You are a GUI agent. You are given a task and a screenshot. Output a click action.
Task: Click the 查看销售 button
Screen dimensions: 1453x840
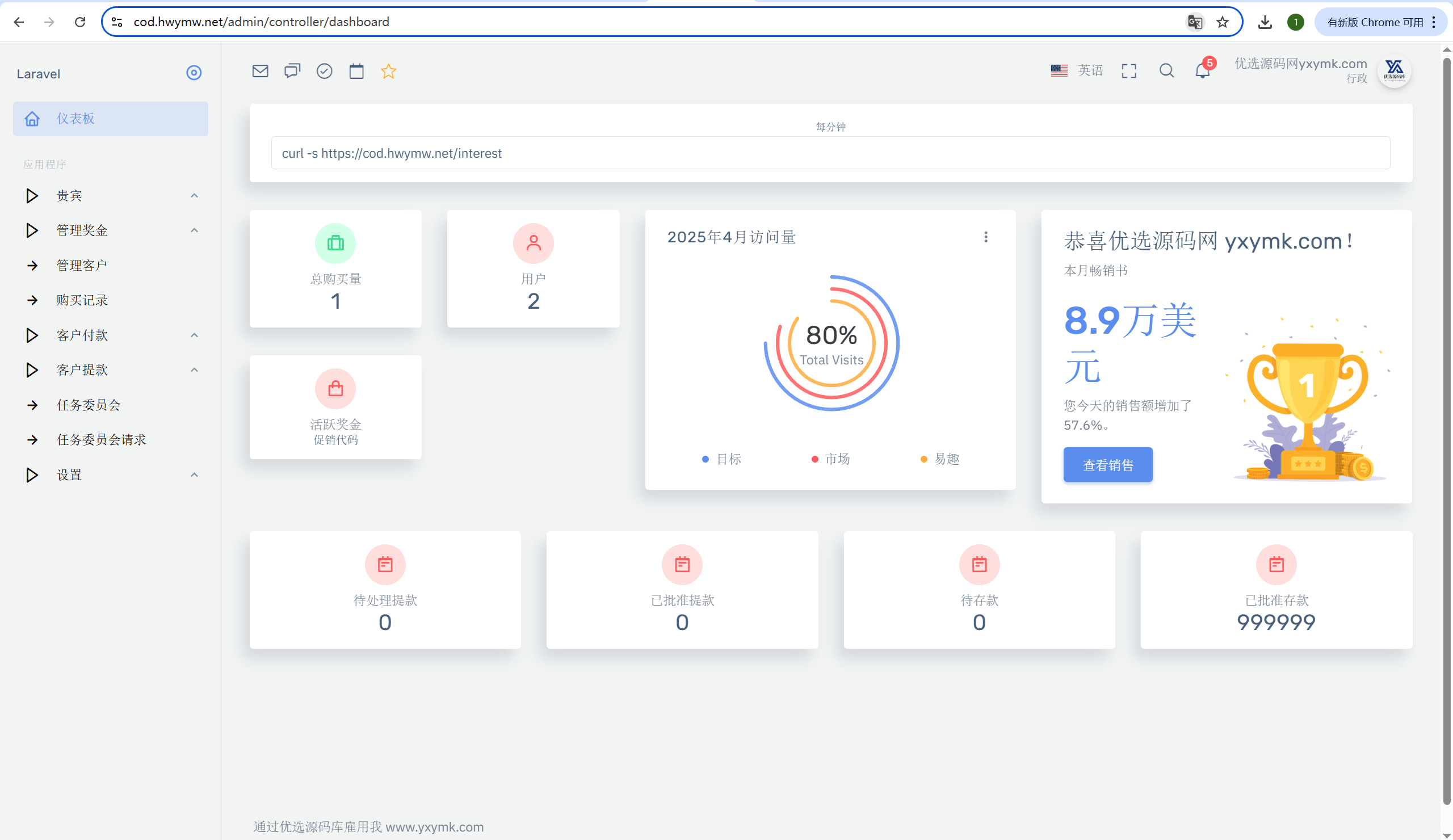1107,465
